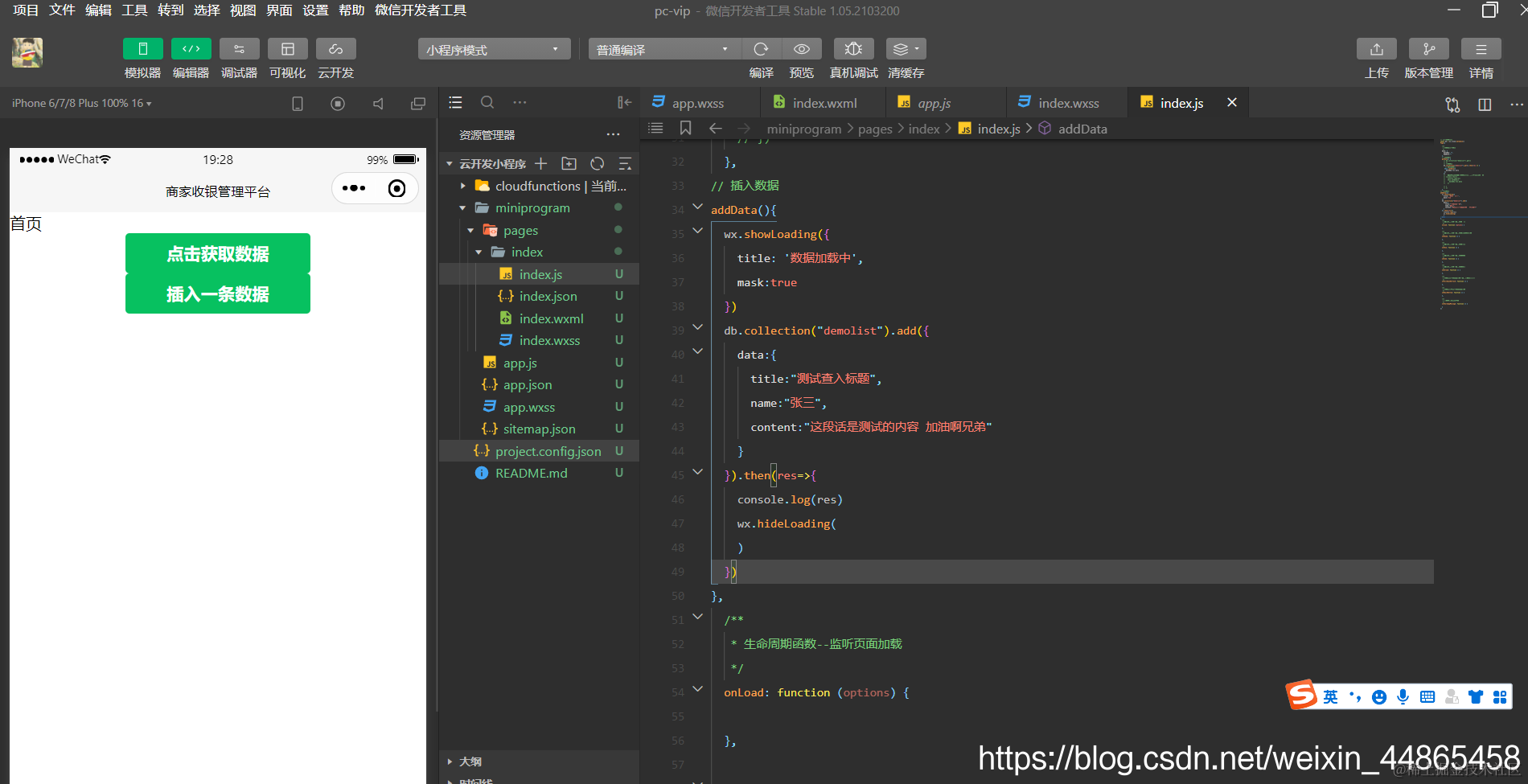Collapse the sidebar panel
The width and height of the screenshot is (1528, 784).
[x=624, y=102]
